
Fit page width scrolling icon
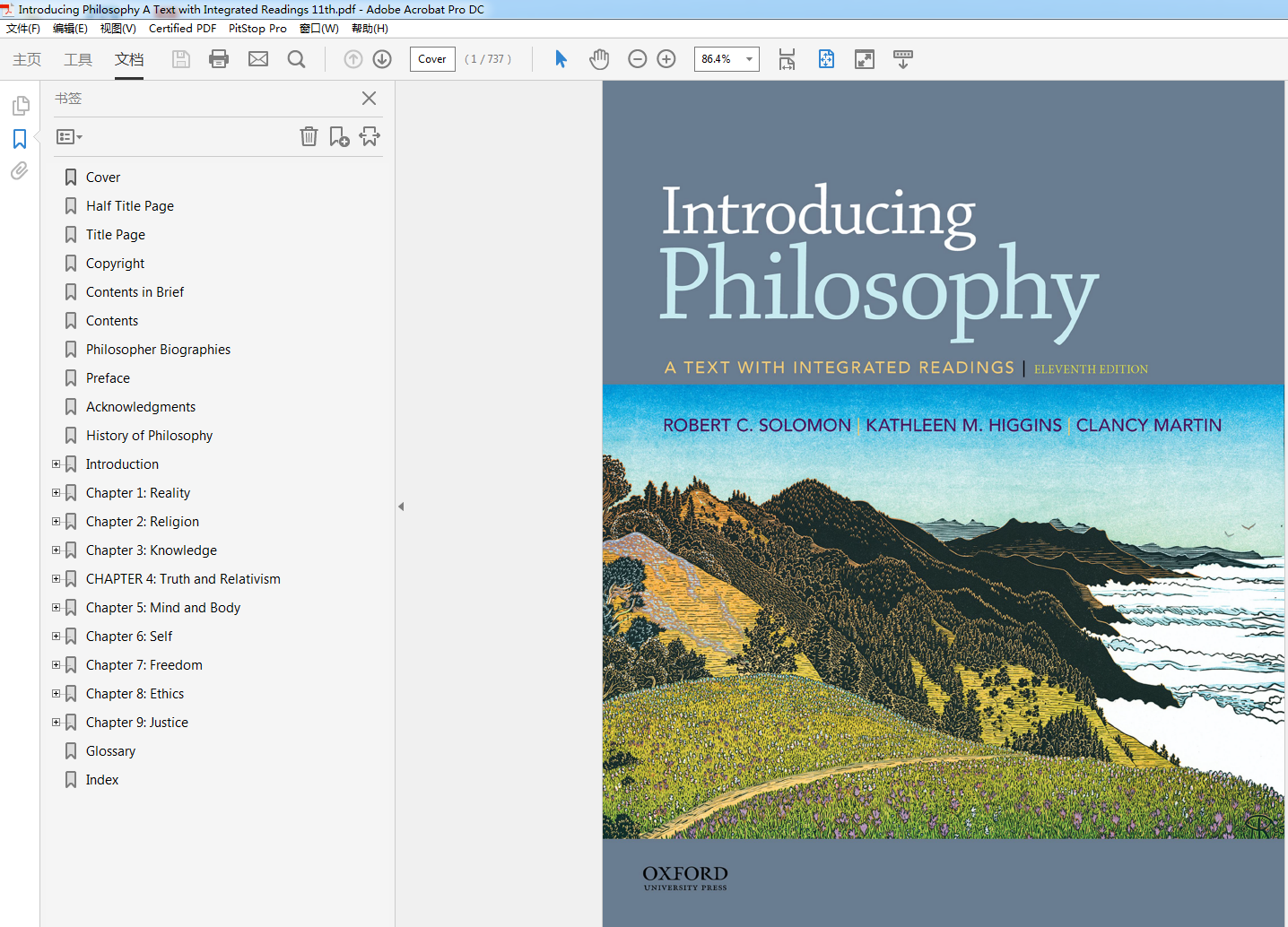[787, 59]
